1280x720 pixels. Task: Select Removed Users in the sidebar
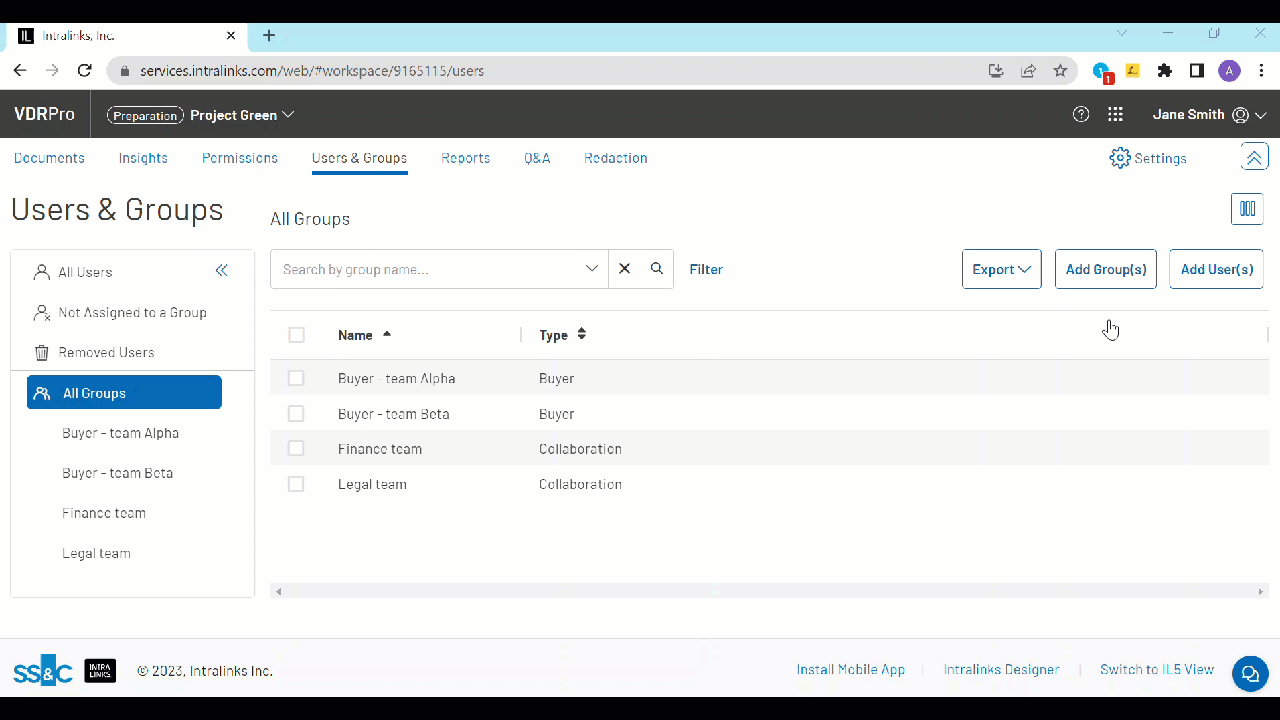pyautogui.click(x=106, y=352)
